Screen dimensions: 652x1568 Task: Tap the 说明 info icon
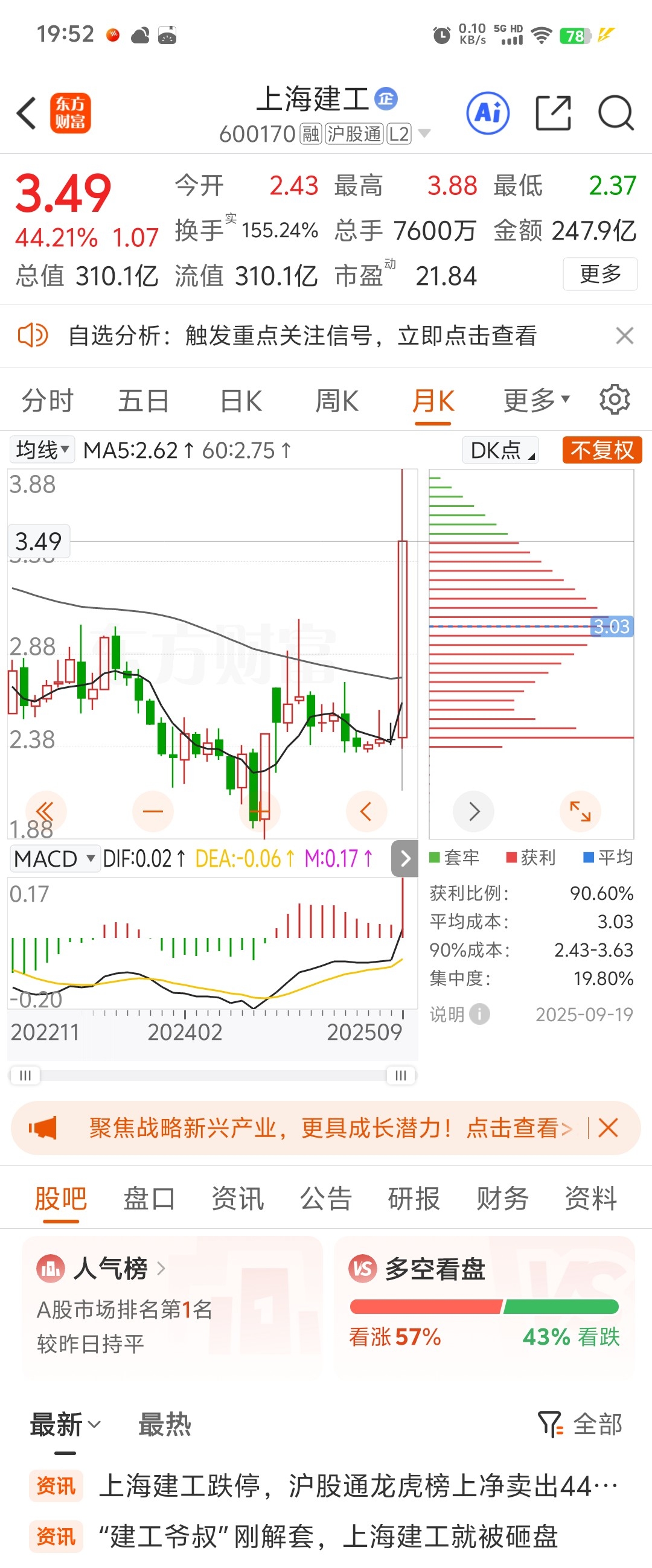point(480,1014)
